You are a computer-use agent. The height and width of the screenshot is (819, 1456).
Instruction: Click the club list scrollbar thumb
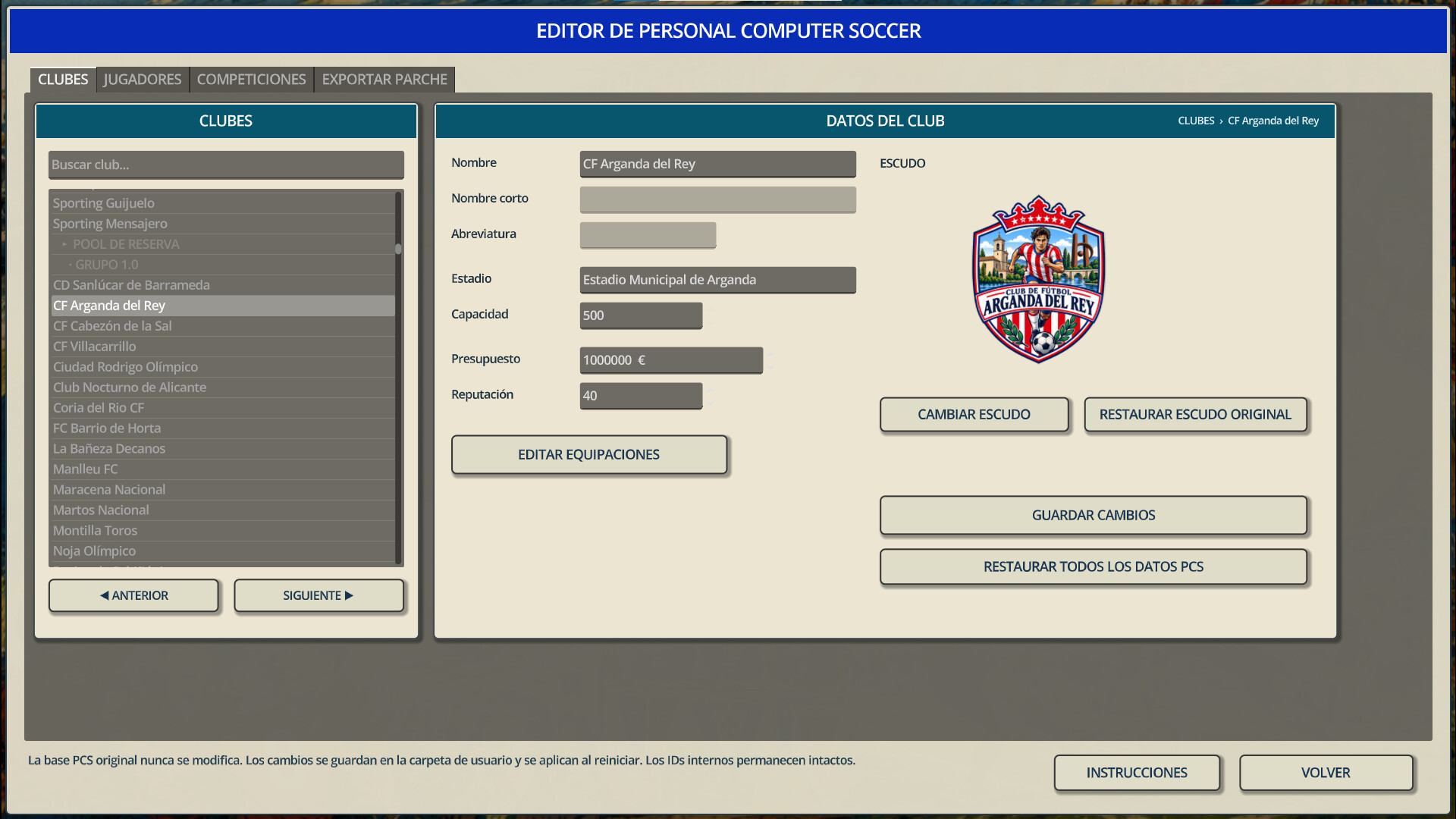coord(398,249)
